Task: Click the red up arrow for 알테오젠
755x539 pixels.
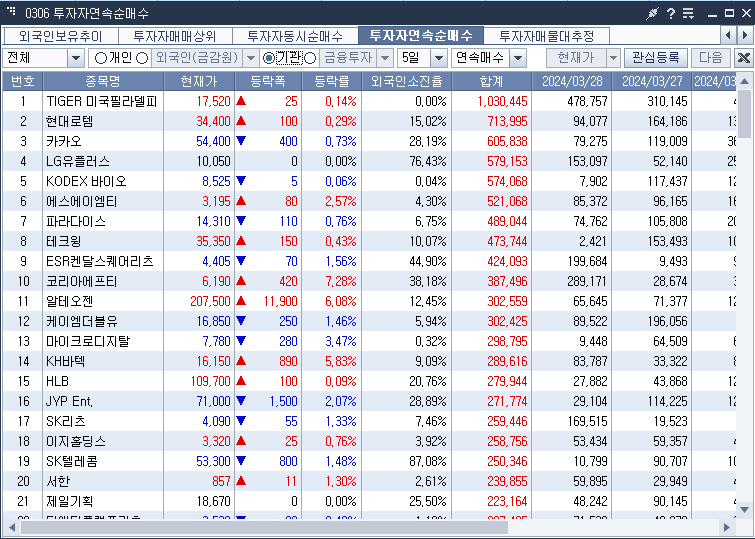Action: coord(241,301)
